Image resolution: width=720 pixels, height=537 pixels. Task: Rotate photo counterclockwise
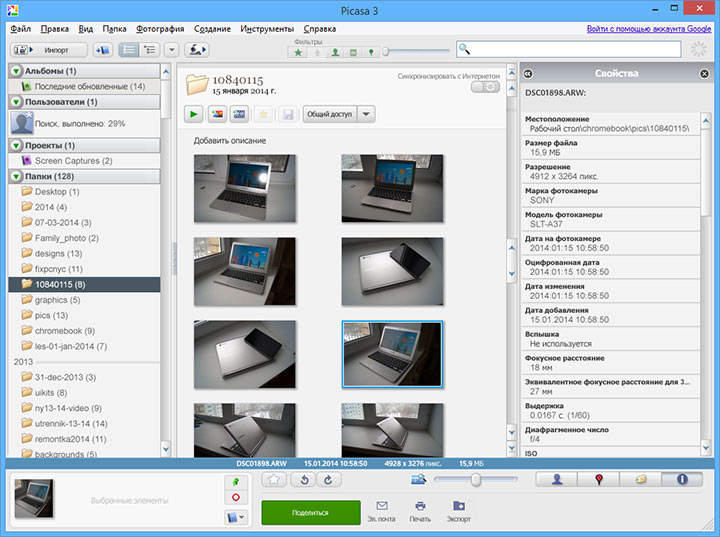coord(304,480)
